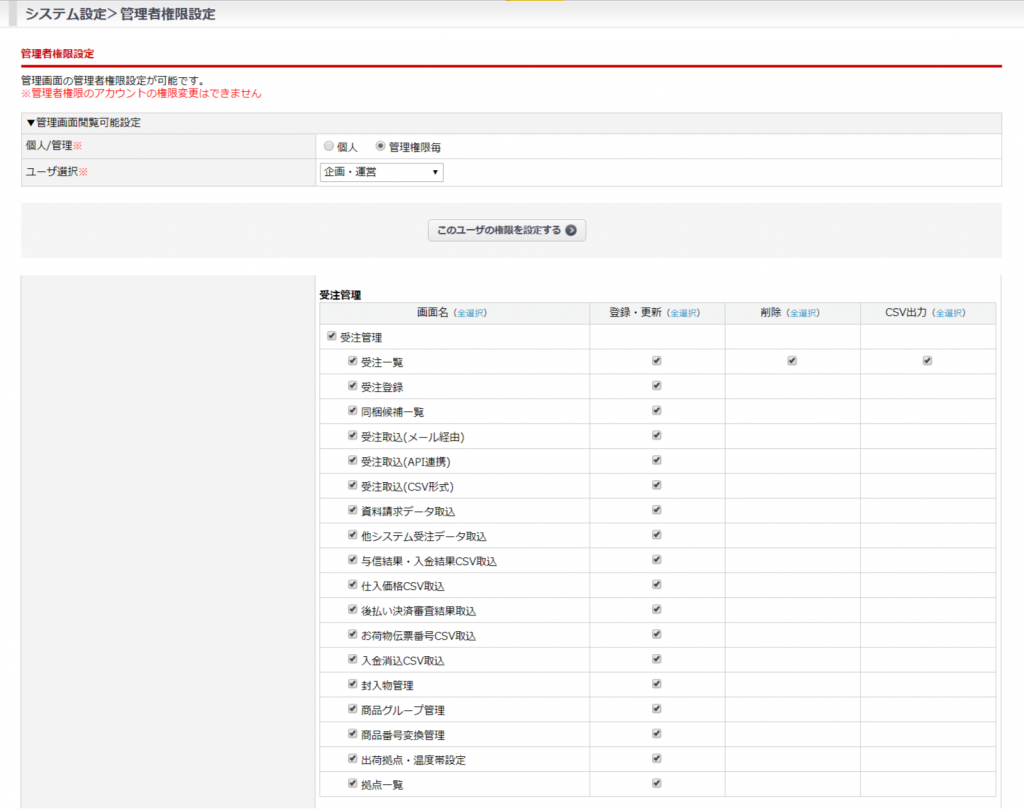Screen dimensions: 1024x811
Task: Toggle the top-level 受注管理 checkbox
Action: [x=332, y=337]
